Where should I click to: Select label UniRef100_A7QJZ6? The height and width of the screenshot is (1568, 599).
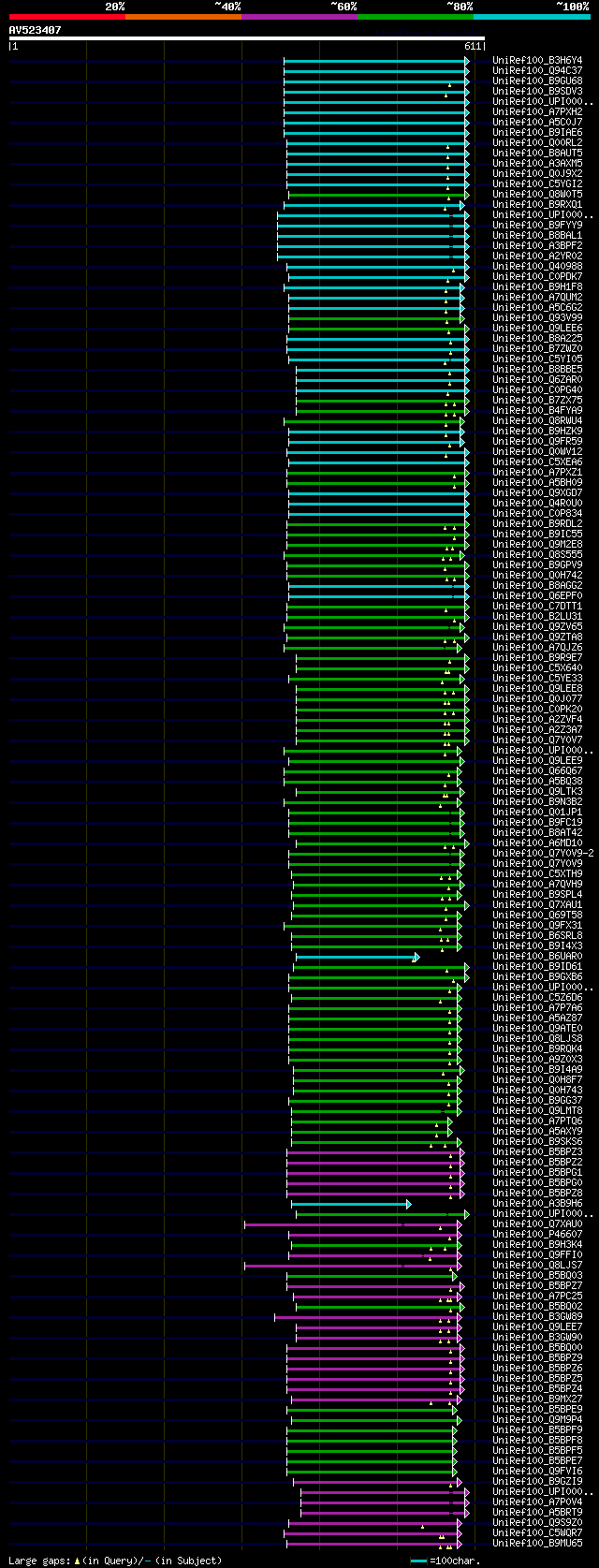click(537, 648)
